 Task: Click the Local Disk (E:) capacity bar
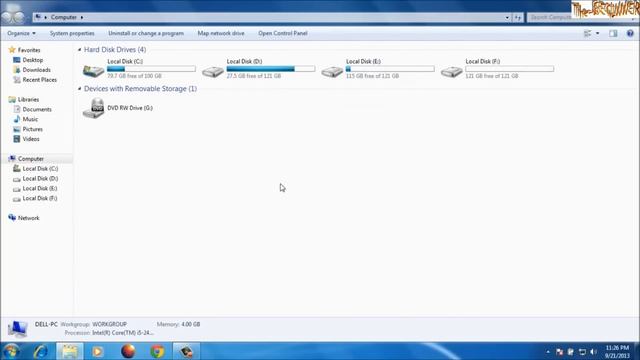tap(390, 69)
